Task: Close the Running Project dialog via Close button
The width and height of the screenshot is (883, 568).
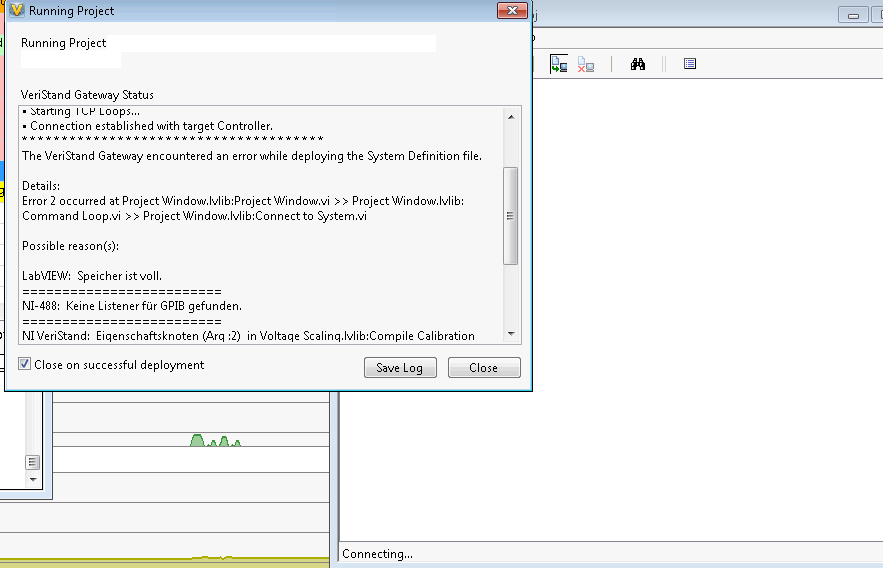Action: click(484, 368)
